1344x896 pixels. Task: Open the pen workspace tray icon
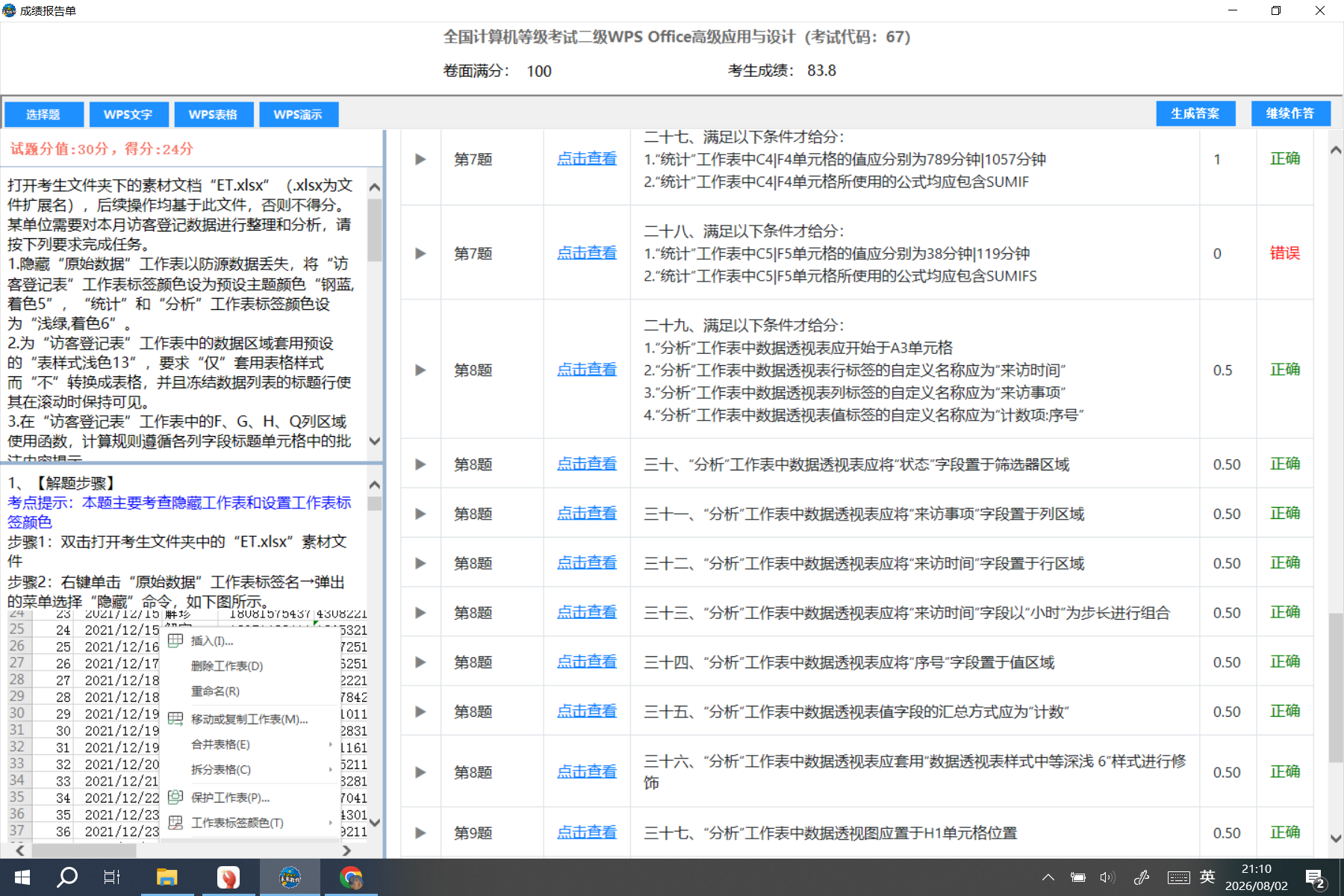pos(1141,877)
